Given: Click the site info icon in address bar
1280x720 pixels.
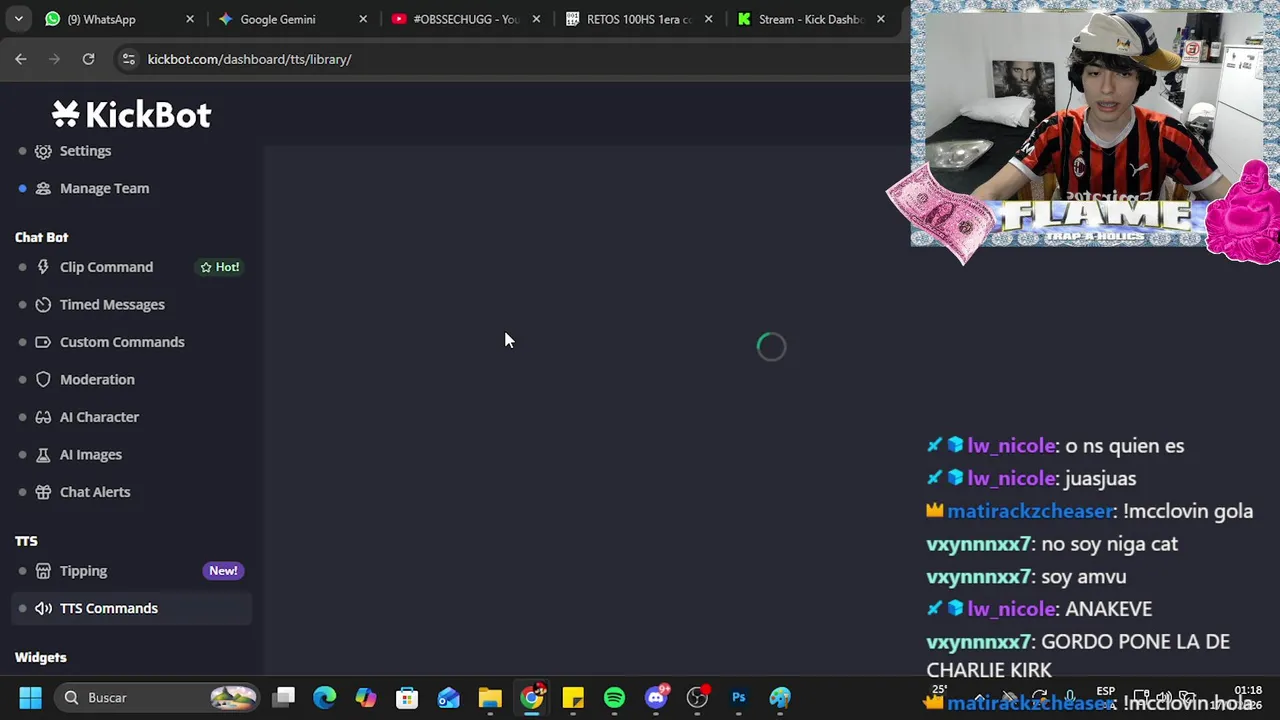Looking at the screenshot, I should click(x=128, y=59).
